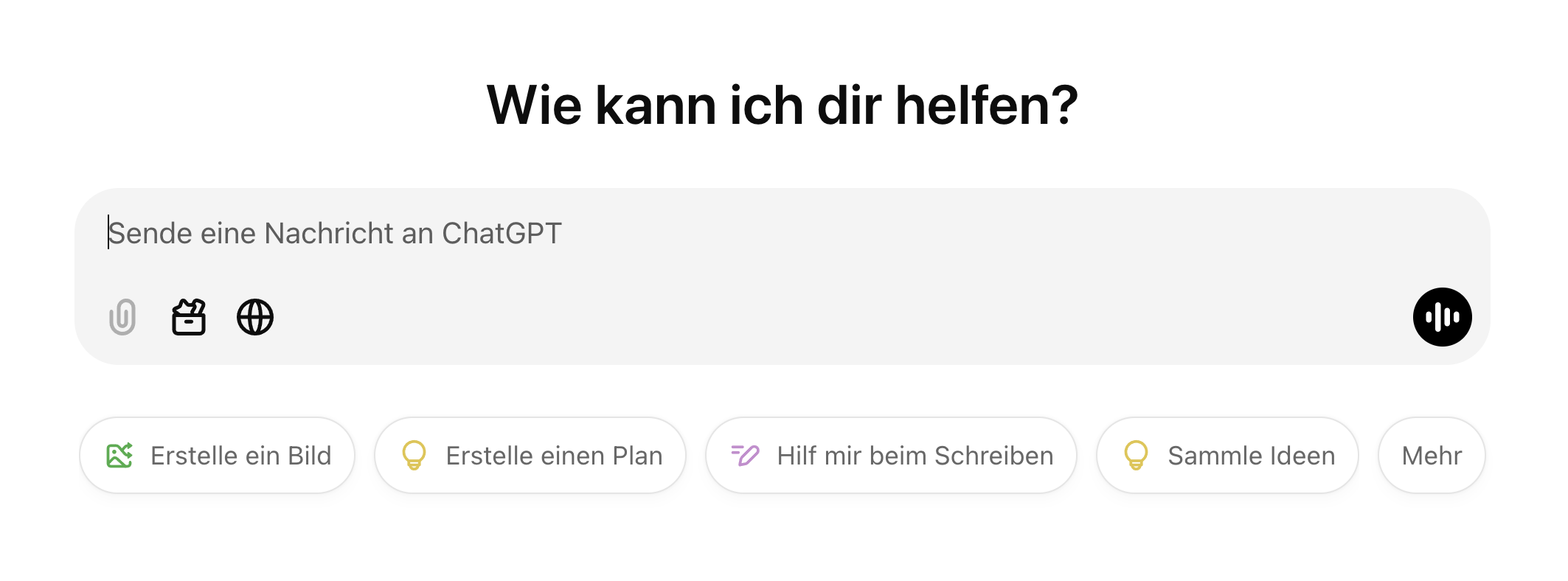Click the text cursor at the message start
Viewport: 1568px width, 581px height.
tap(108, 232)
